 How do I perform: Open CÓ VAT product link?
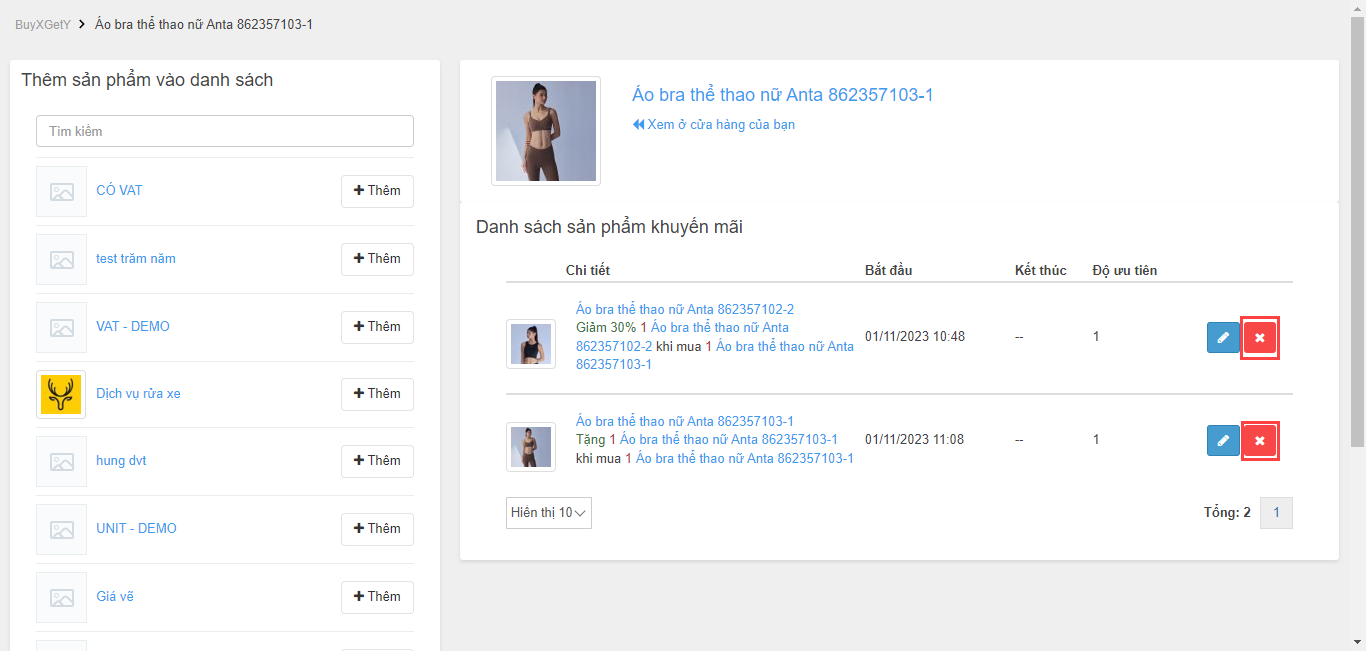tap(119, 190)
